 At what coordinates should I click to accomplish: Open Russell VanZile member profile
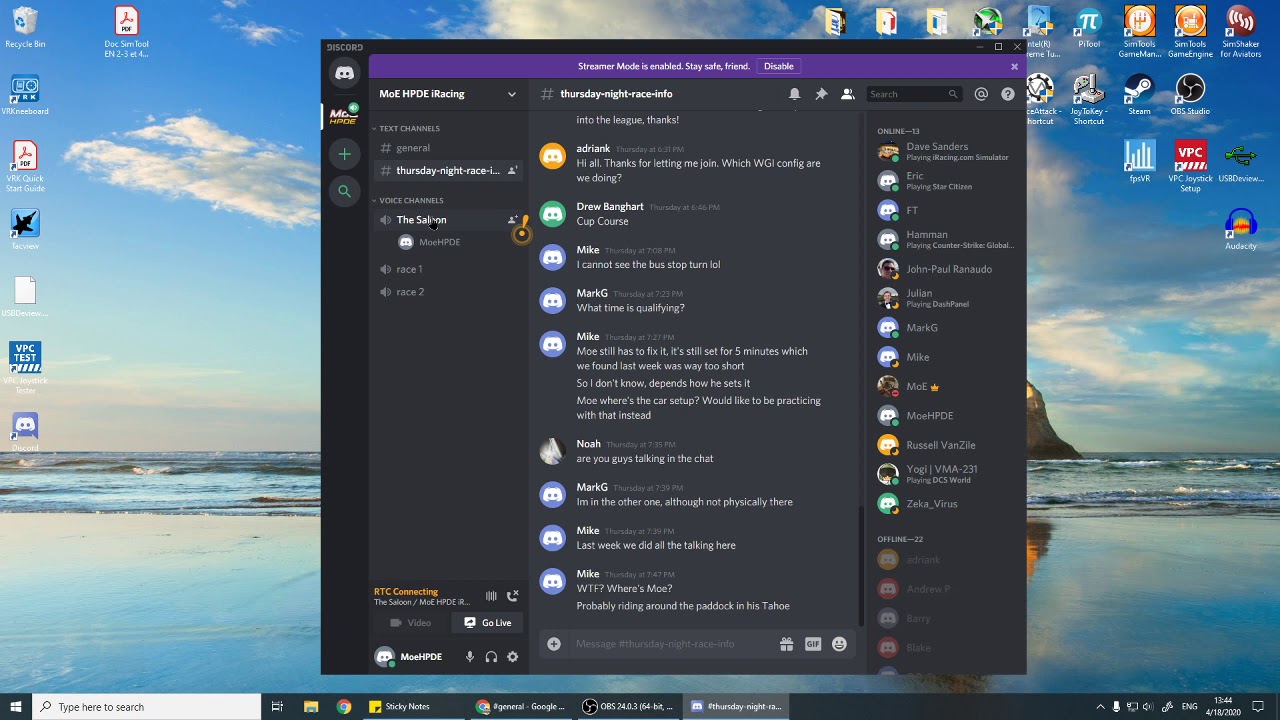pyautogui.click(x=945, y=445)
